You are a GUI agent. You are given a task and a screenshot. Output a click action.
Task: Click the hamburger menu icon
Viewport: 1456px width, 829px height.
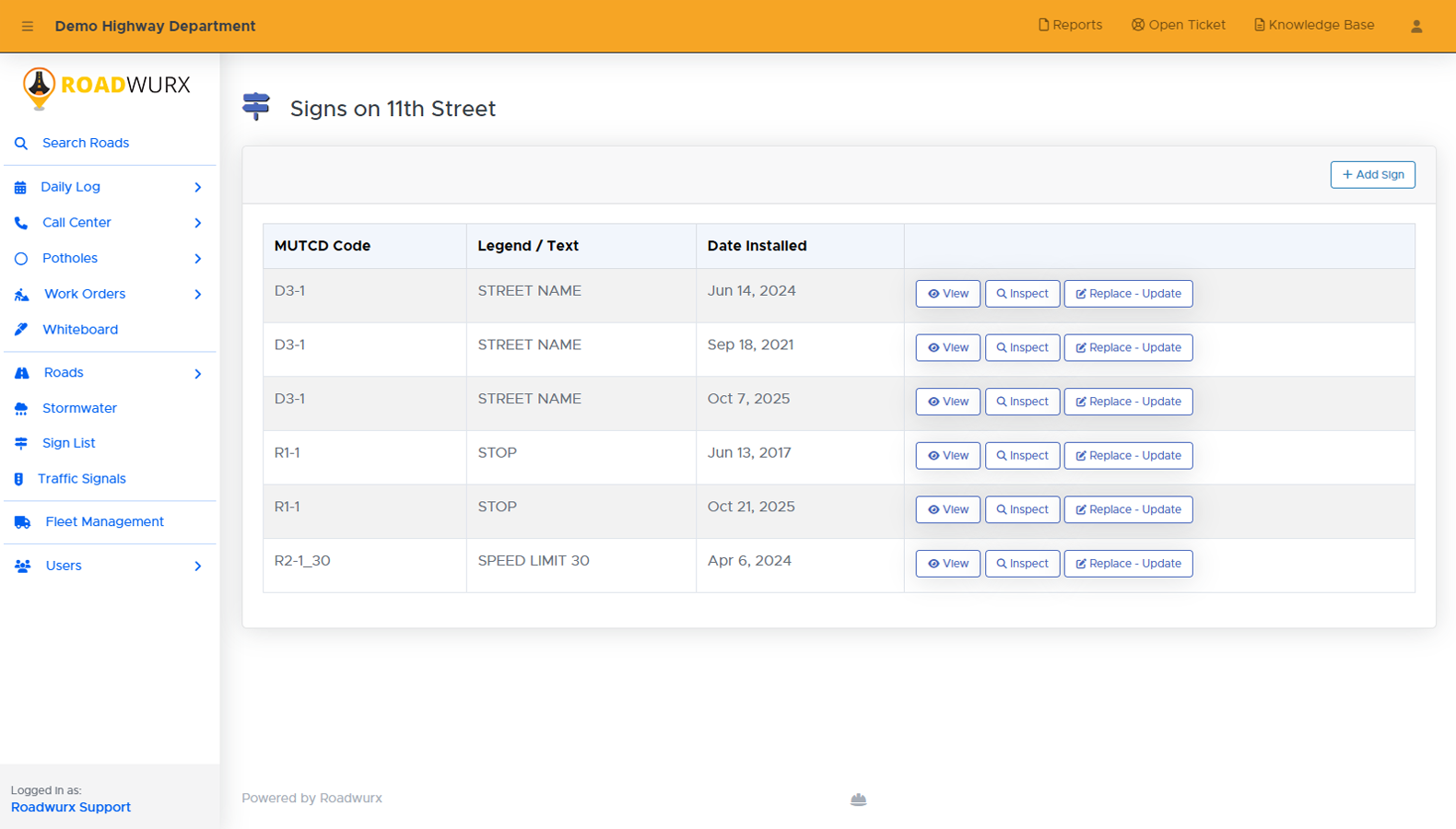click(x=28, y=26)
